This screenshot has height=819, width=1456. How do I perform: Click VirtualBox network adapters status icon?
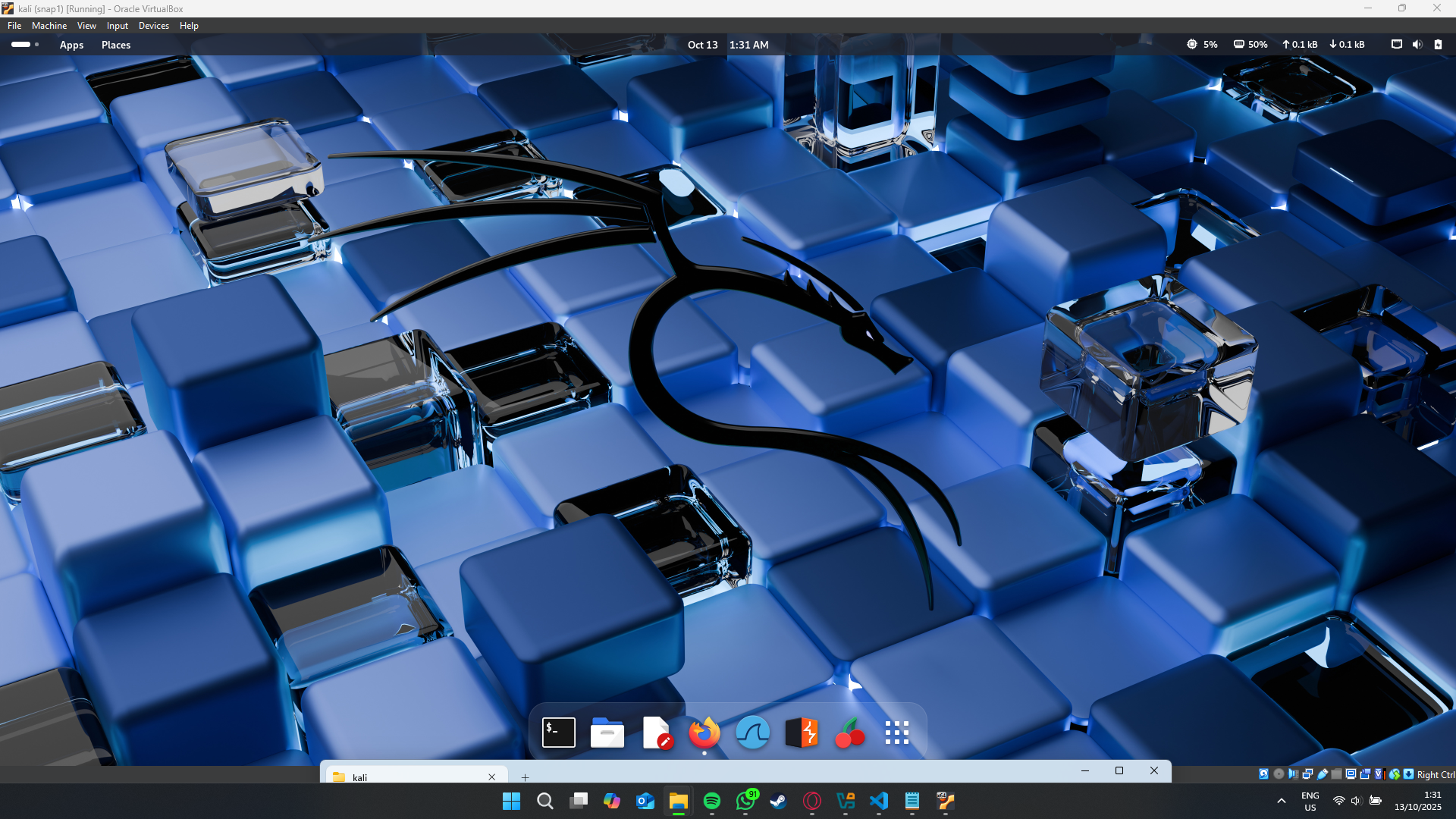pyautogui.click(x=1307, y=774)
